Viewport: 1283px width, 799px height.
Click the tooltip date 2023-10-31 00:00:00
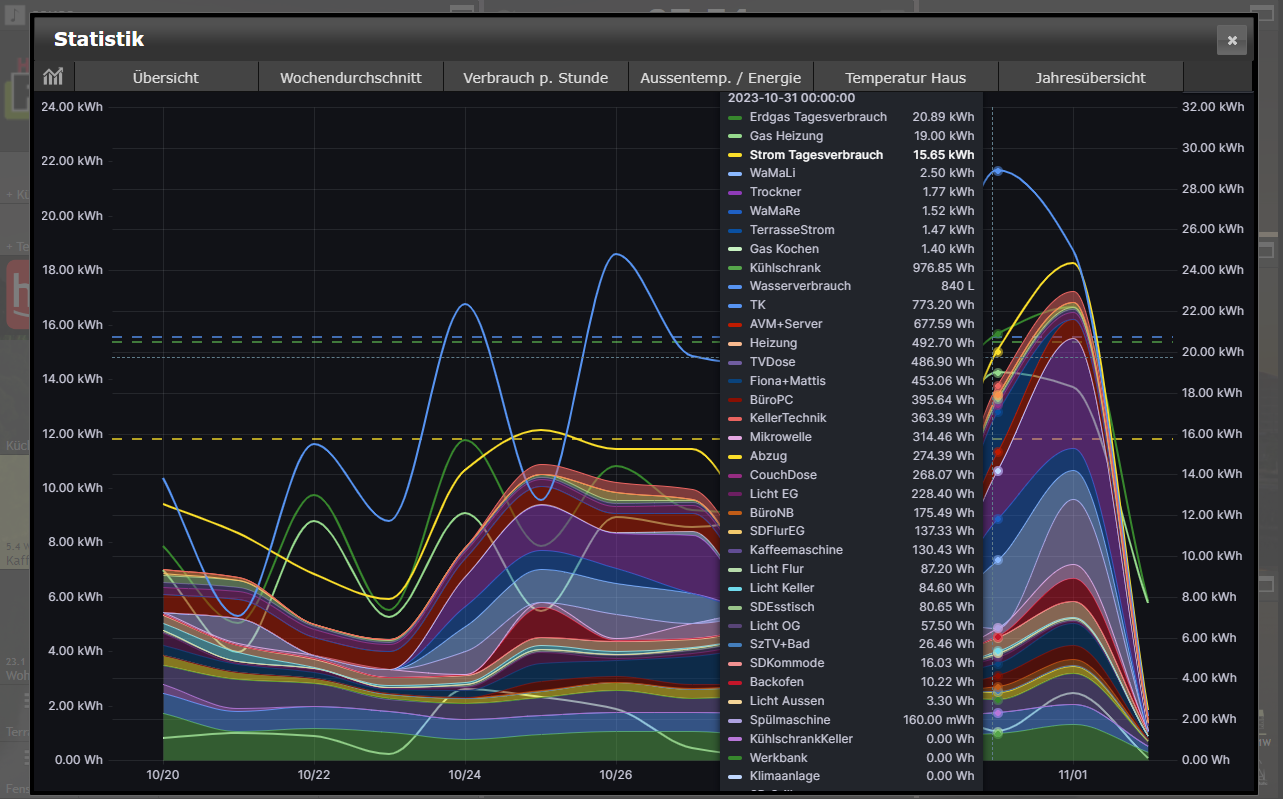click(x=792, y=98)
